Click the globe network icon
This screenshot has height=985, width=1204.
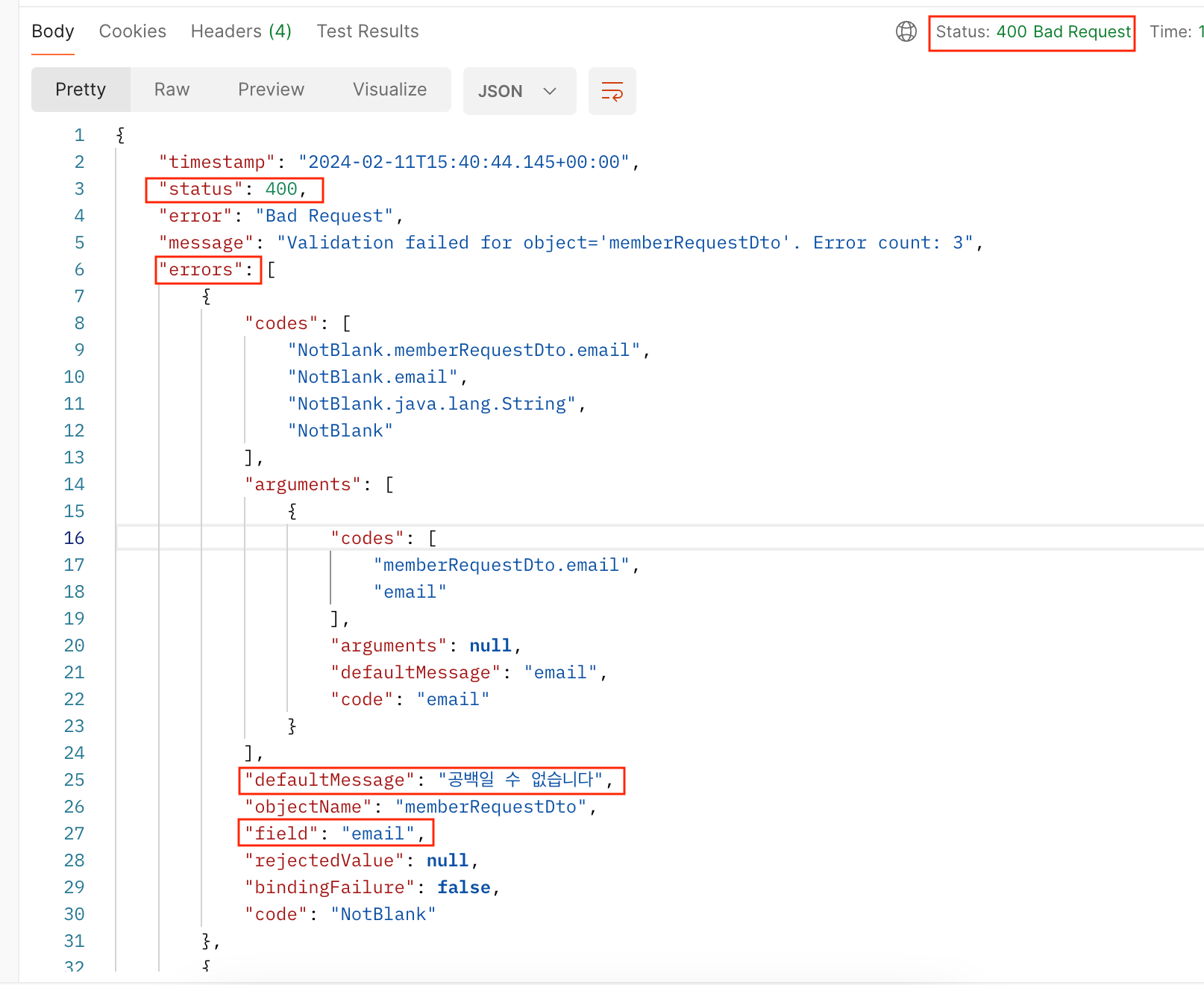click(906, 31)
